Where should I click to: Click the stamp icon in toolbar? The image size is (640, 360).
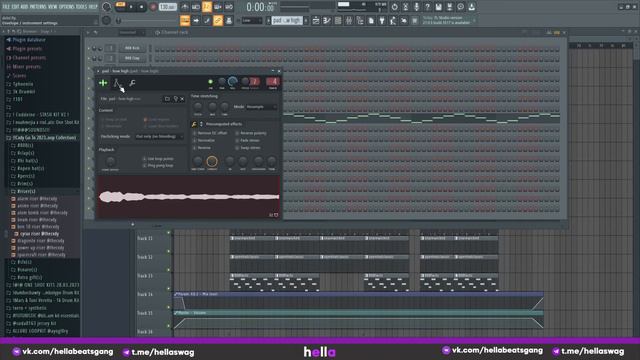pos(229,20)
